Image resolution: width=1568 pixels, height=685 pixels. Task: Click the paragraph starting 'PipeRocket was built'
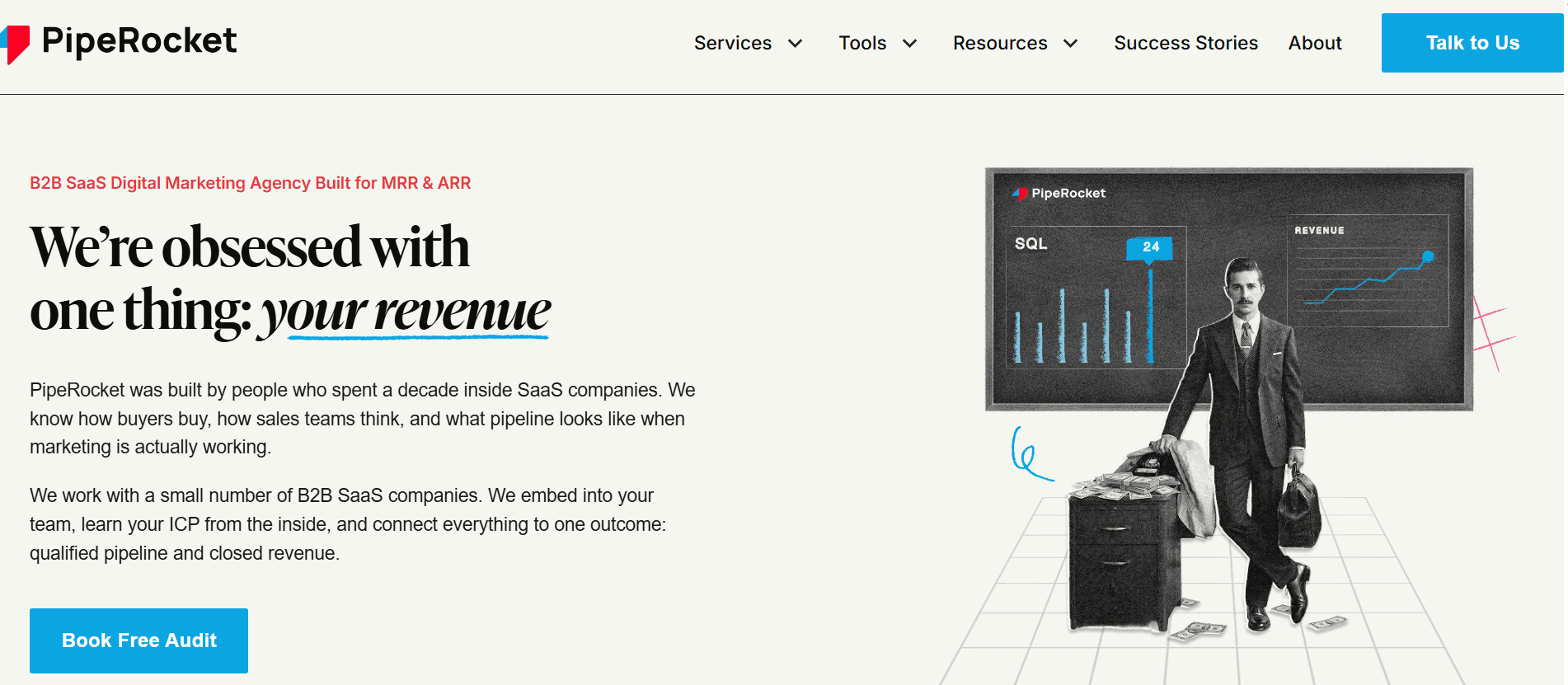[363, 419]
